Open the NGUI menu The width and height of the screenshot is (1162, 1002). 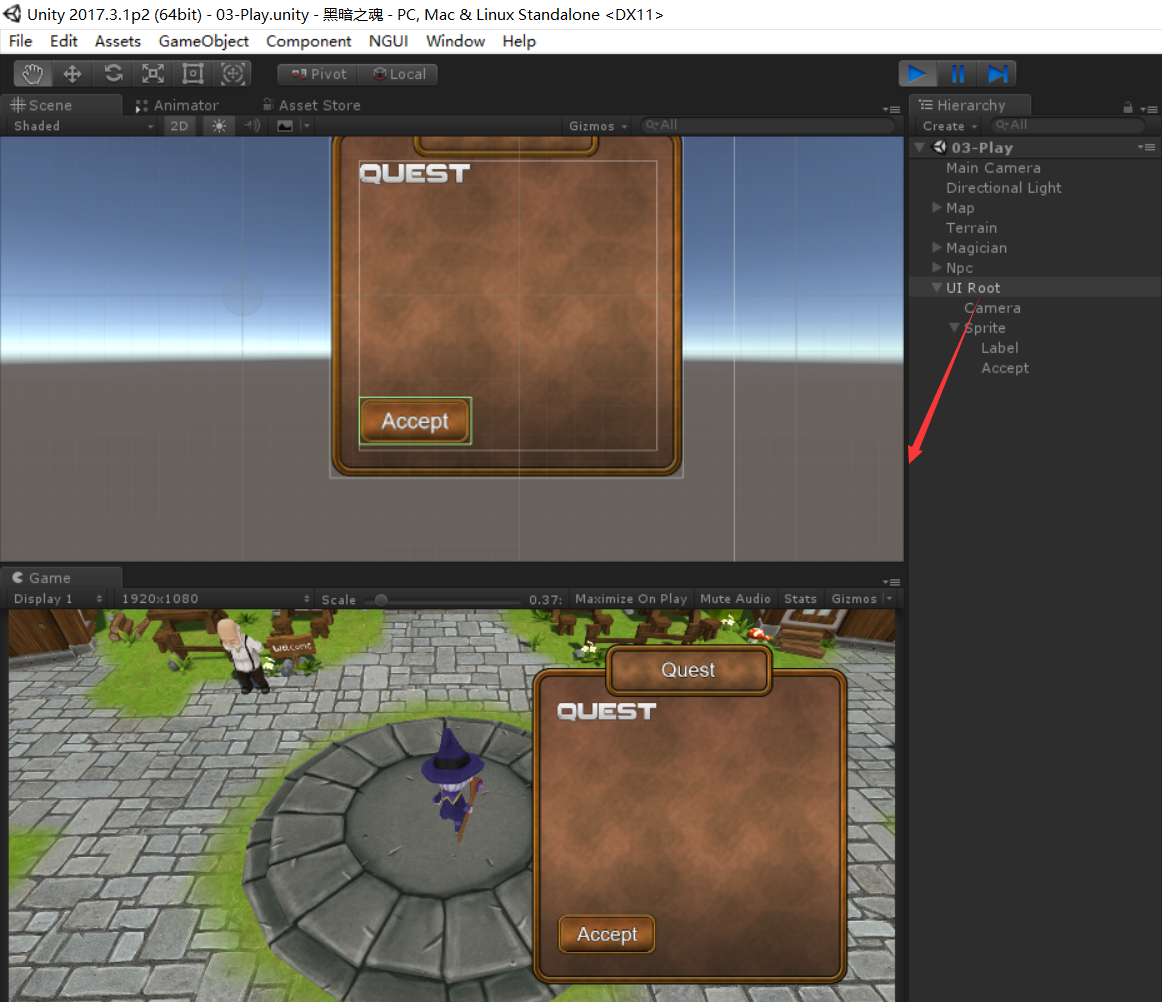[x=388, y=42]
